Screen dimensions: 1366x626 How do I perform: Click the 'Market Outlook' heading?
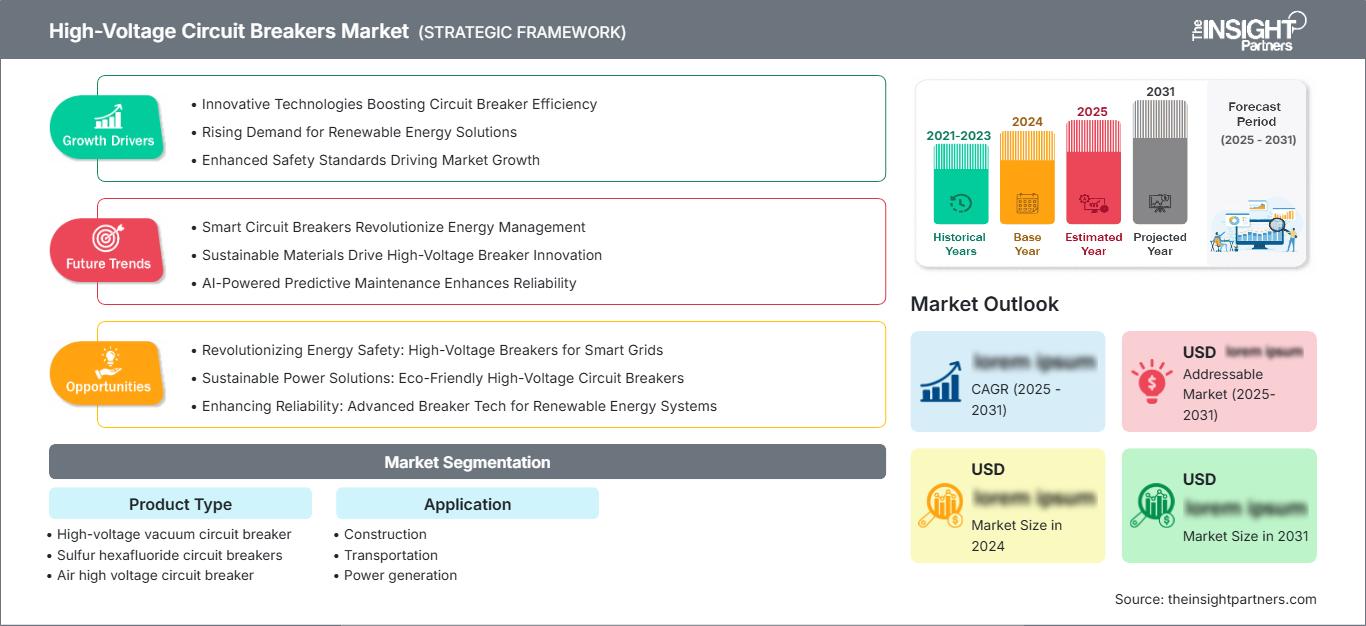pyautogui.click(x=984, y=304)
